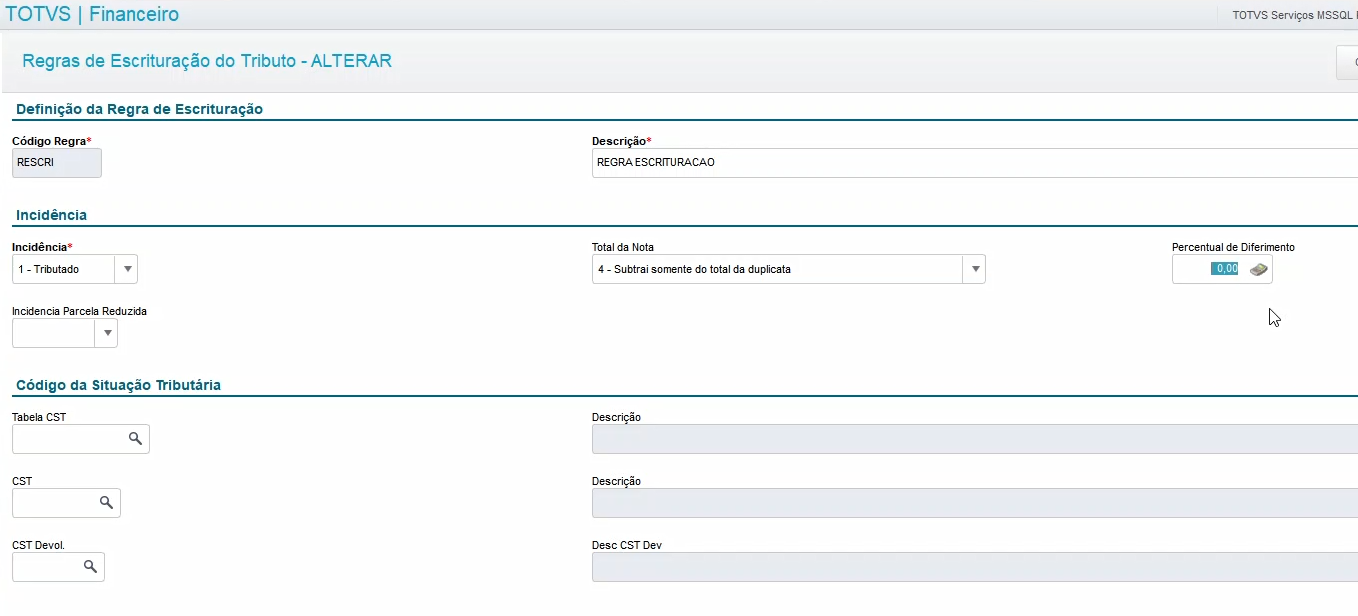Image resolution: width=1358 pixels, height=616 pixels.
Task: Click the 'Código Regra' label
Action: click(49, 141)
